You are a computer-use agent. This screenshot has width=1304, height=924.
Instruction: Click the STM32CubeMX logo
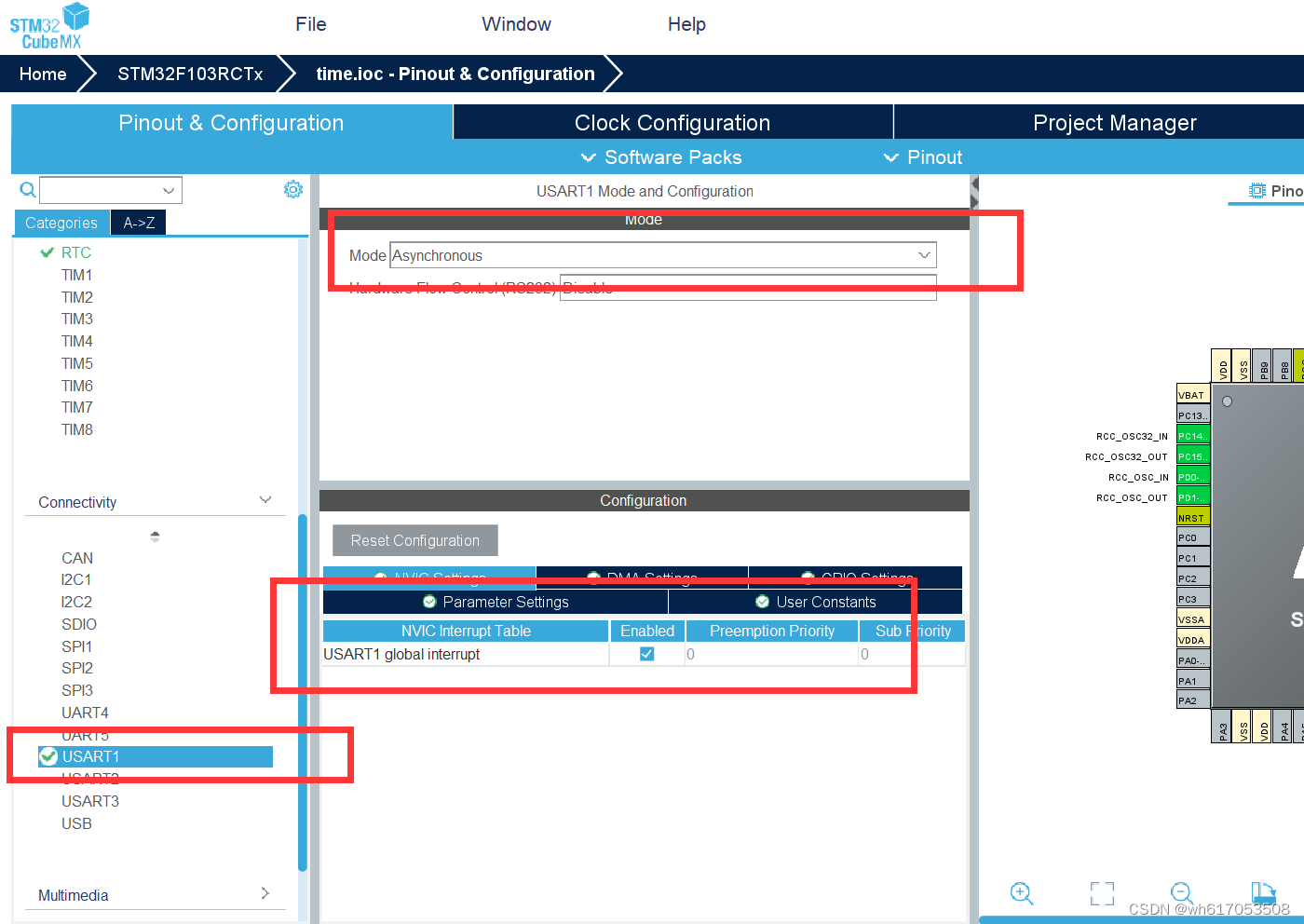coord(50,26)
